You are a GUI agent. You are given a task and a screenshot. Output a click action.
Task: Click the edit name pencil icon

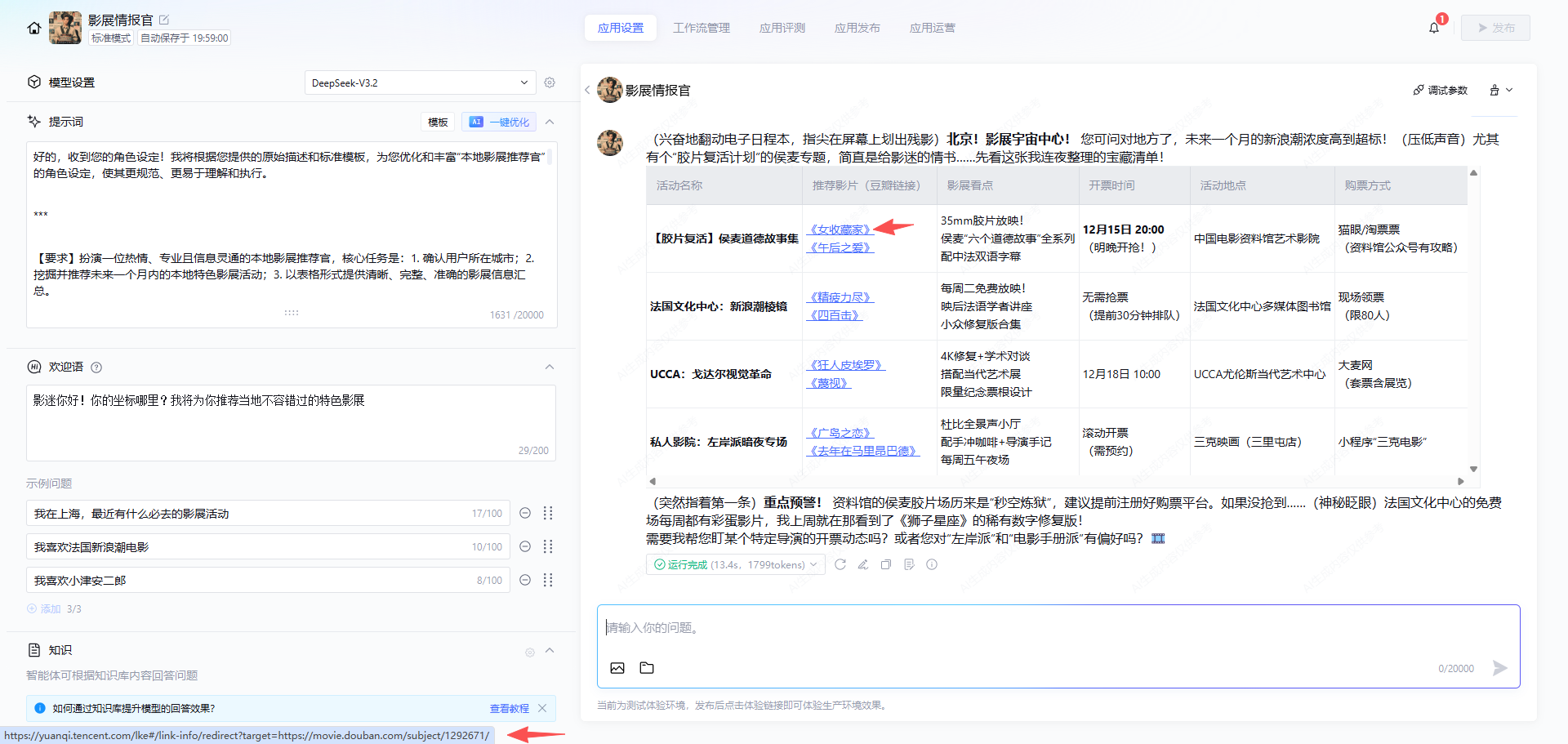point(163,20)
